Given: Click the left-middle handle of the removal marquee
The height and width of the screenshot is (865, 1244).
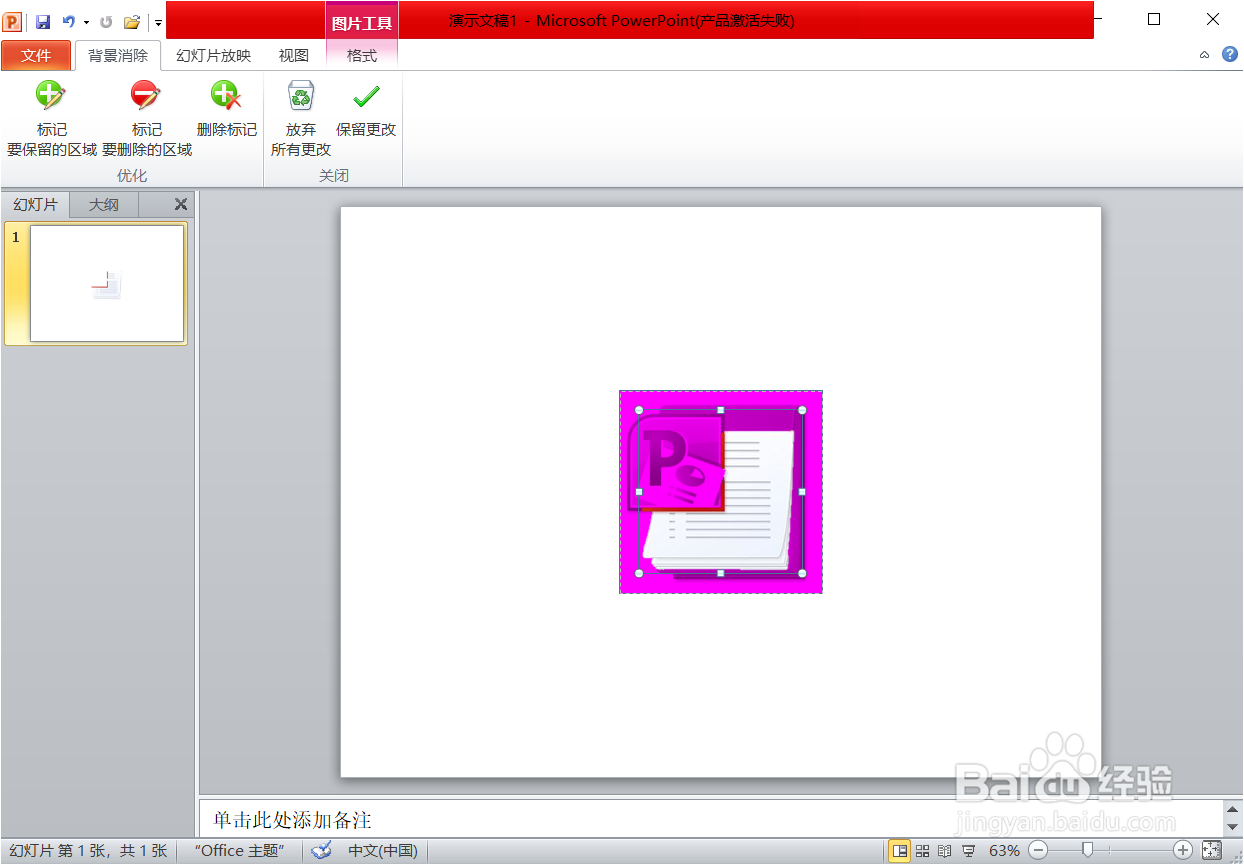Looking at the screenshot, I should pyautogui.click(x=639, y=492).
